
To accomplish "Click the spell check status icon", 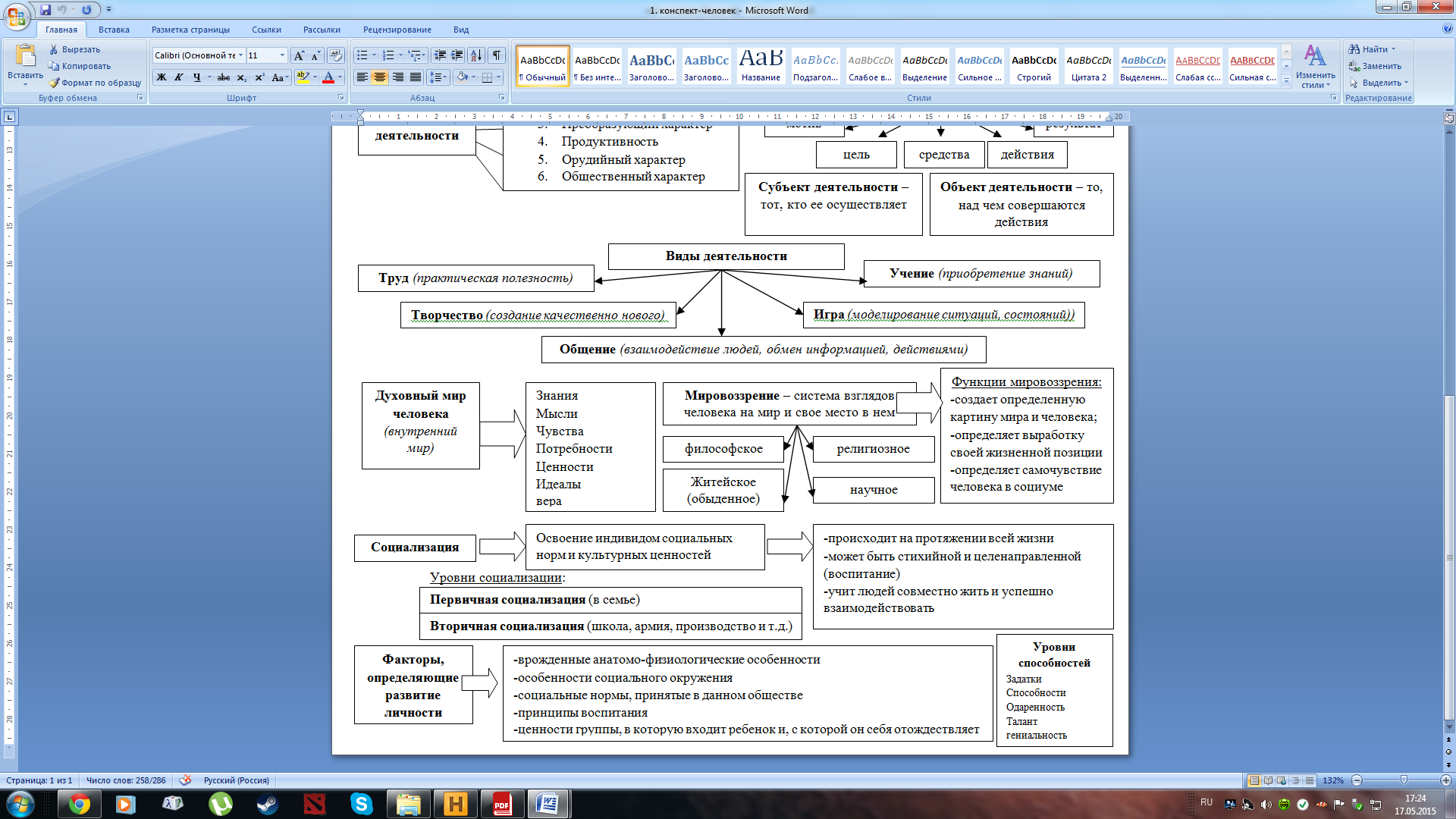I will [x=184, y=780].
